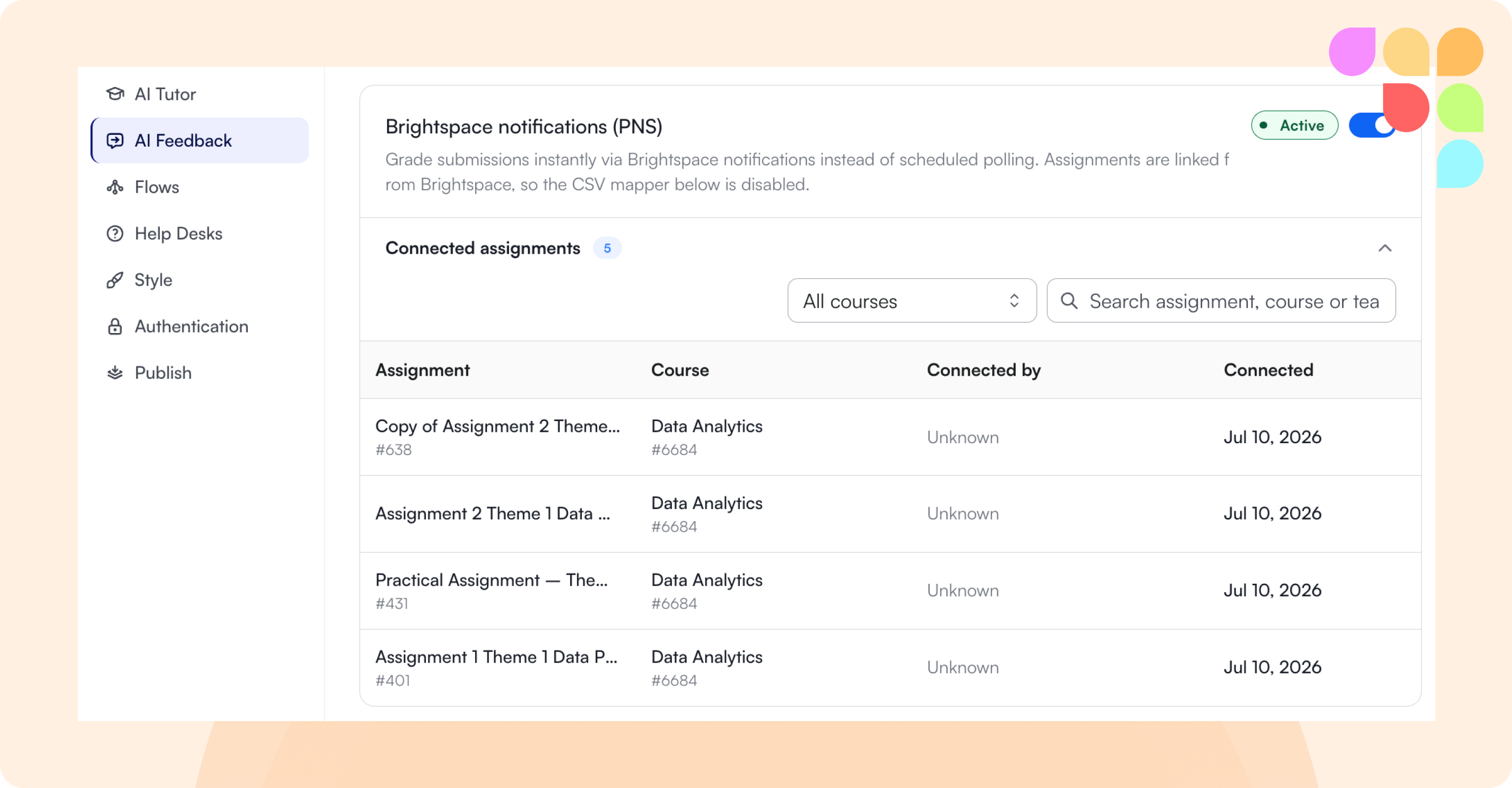
Task: Click the Active status badge
Action: tap(1294, 125)
